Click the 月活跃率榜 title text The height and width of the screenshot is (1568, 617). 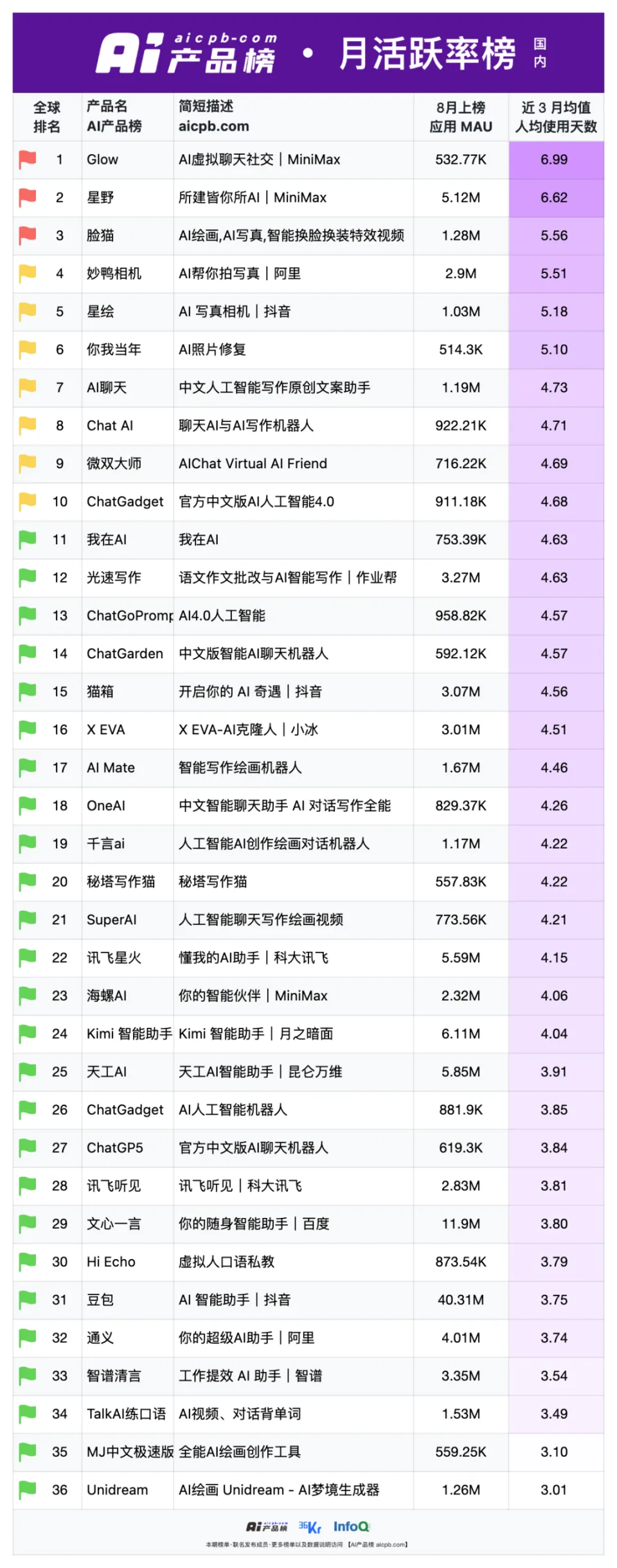(427, 53)
